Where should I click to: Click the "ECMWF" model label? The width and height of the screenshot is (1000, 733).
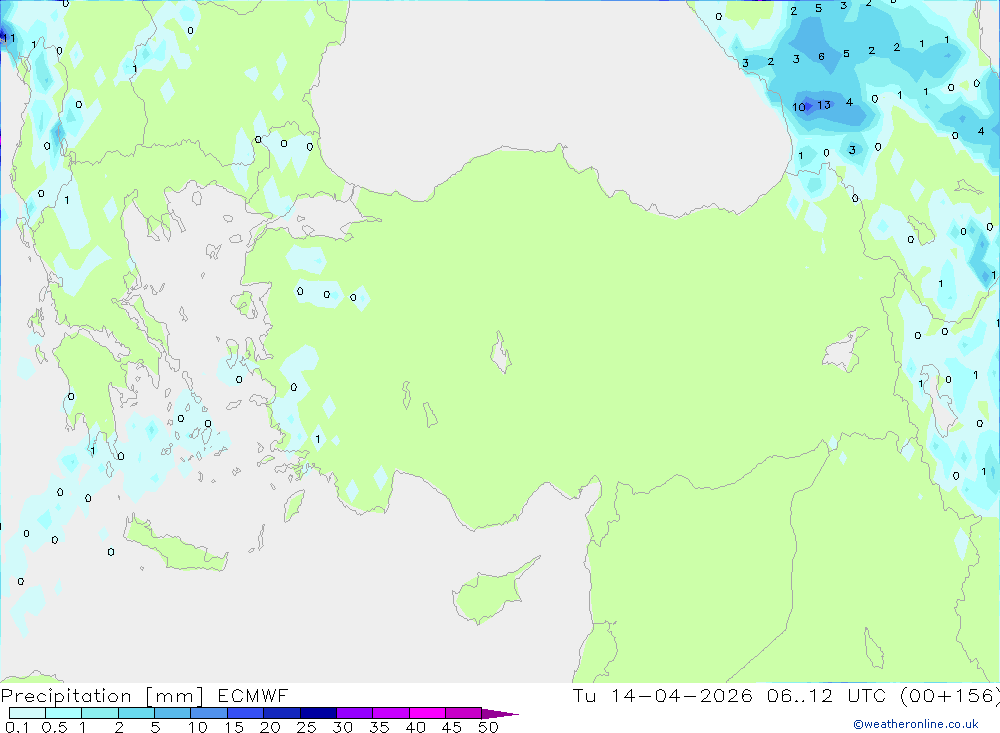pos(253,695)
